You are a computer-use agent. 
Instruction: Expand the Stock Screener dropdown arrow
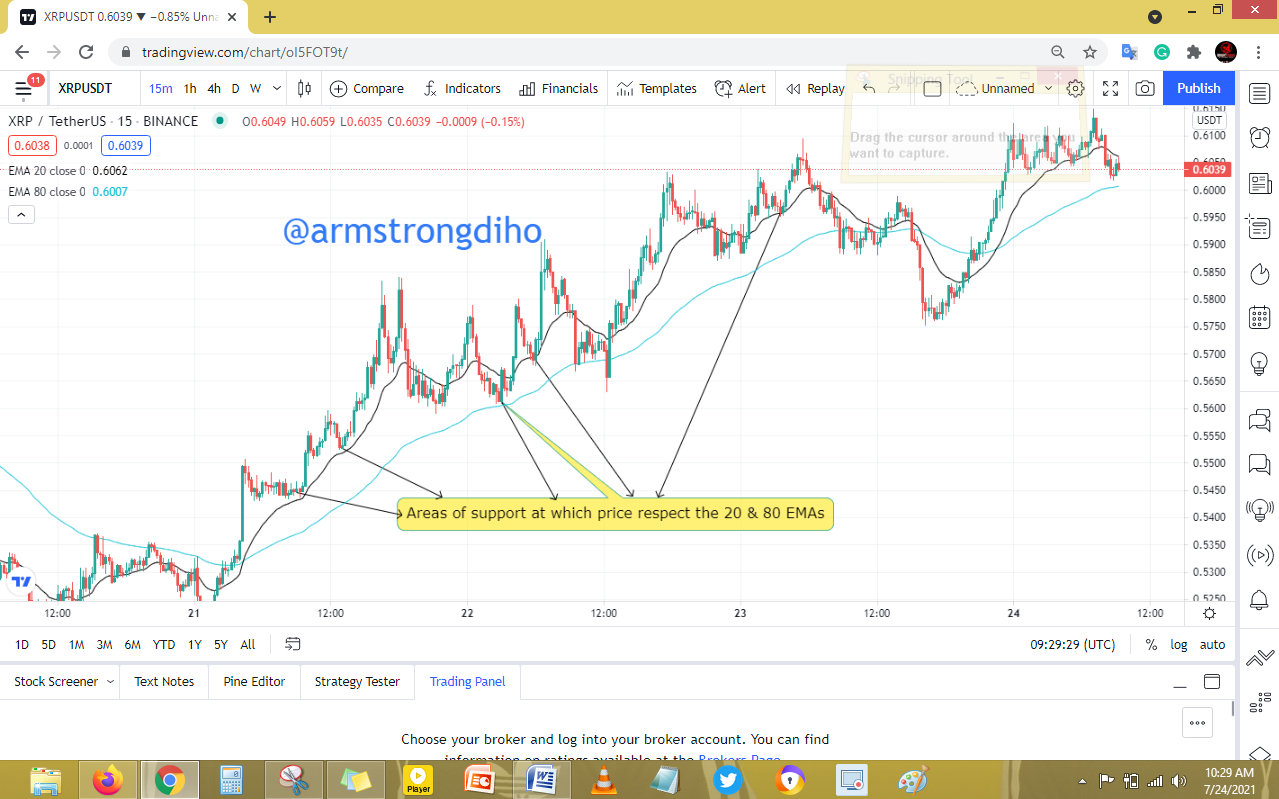click(110, 682)
